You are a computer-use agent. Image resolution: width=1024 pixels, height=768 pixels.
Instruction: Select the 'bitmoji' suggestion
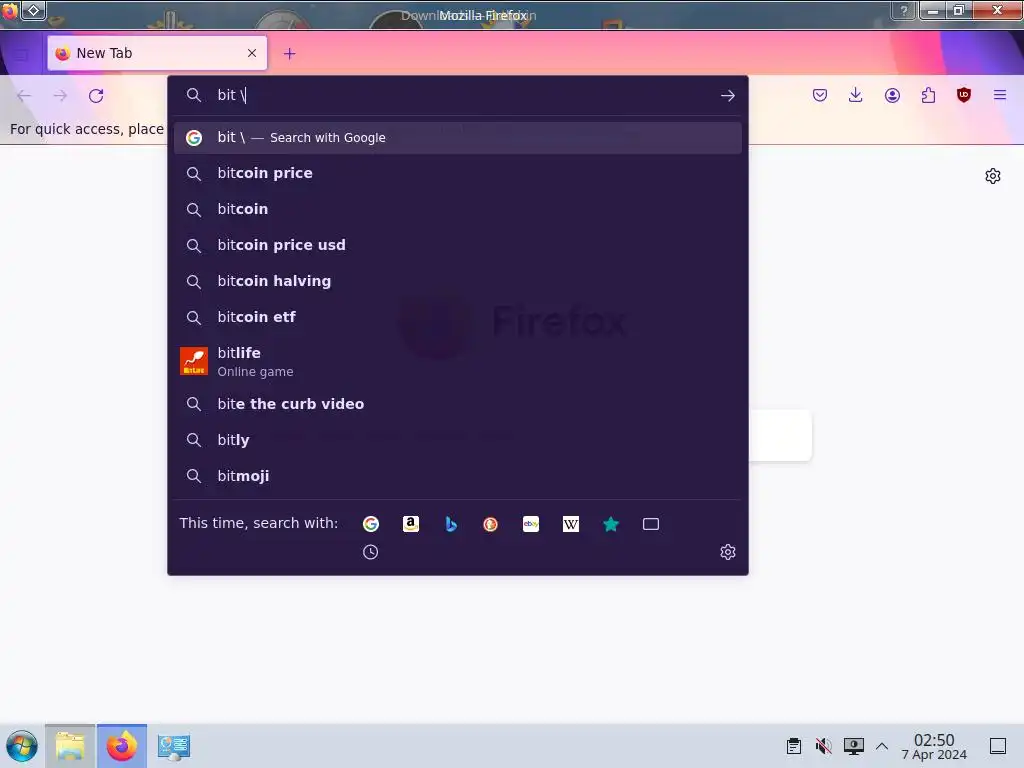click(x=457, y=475)
